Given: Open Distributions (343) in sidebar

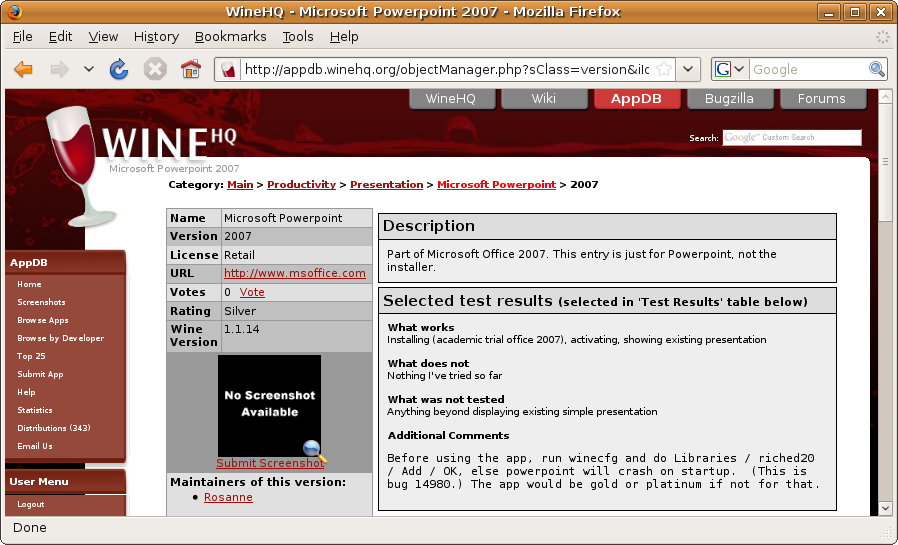Looking at the screenshot, I should point(54,428).
